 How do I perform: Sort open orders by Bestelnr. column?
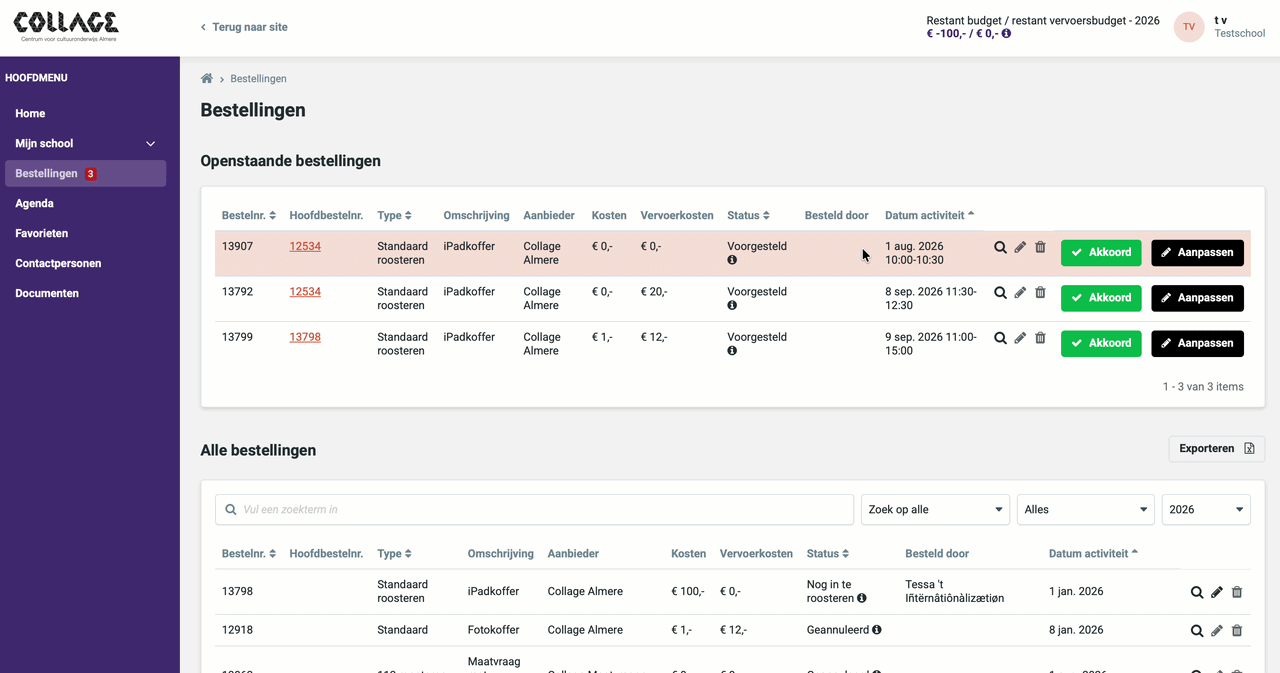coord(249,215)
